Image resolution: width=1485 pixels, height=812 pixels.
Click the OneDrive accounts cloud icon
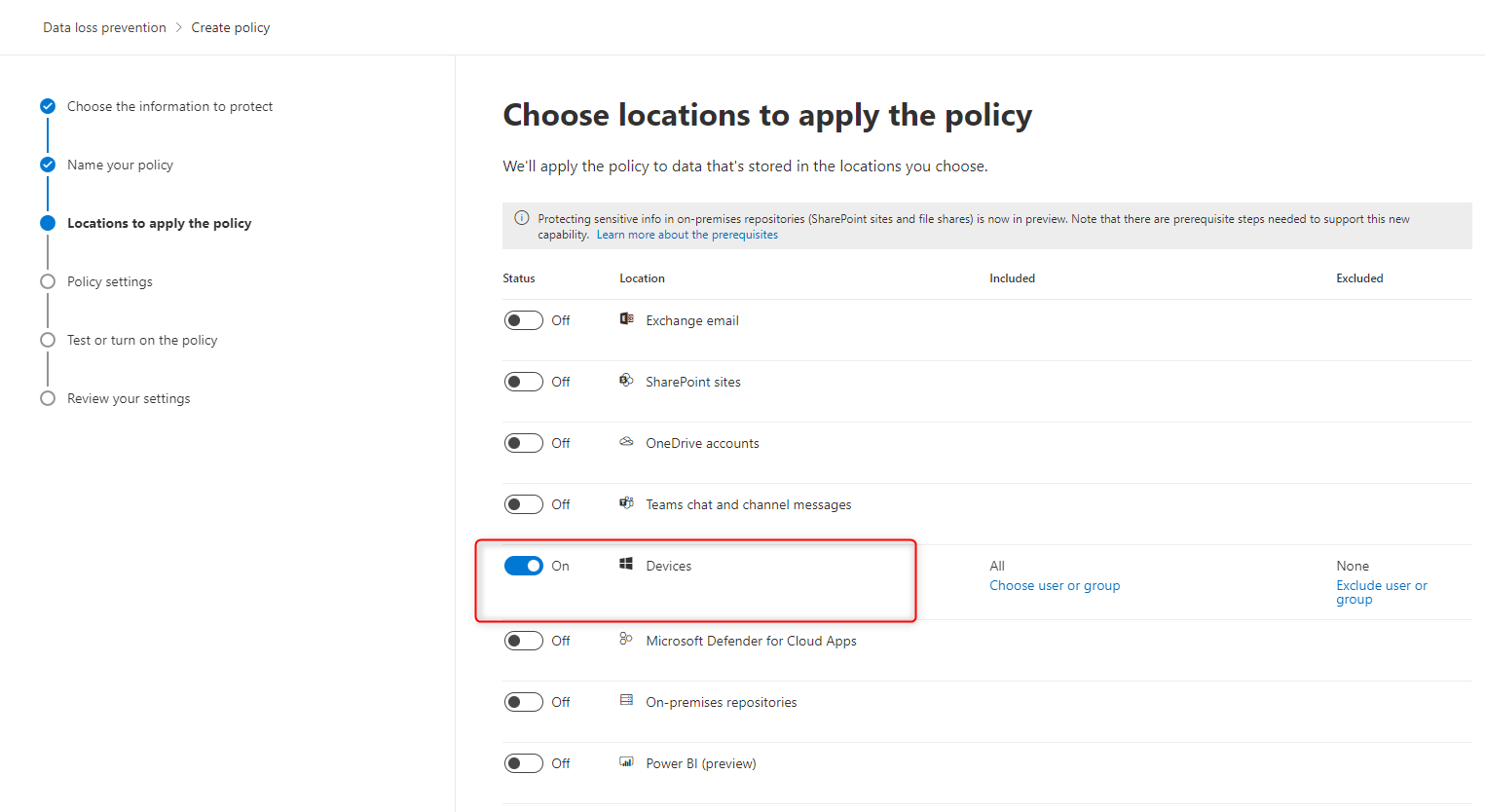[626, 442]
